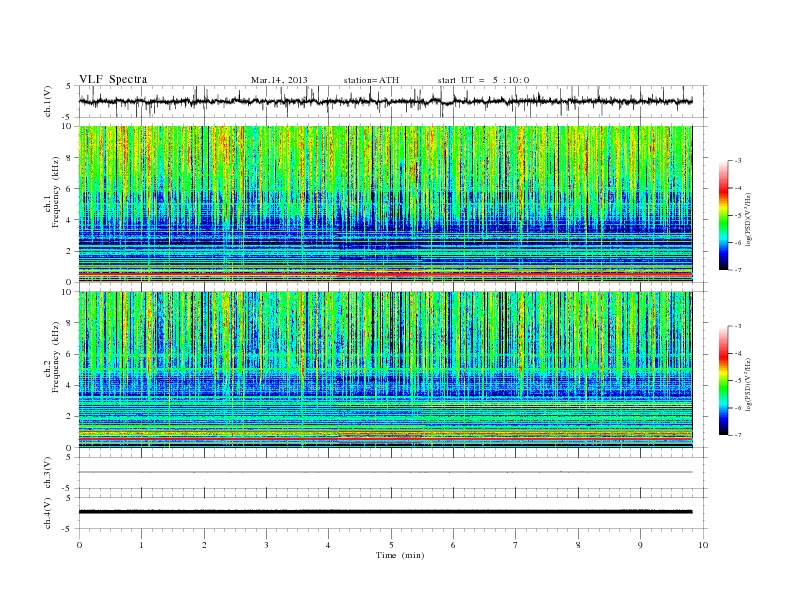Click the '8' kHz tick on ch.1 frequency axis
Viewport: 792px width, 612px height.
[69, 158]
